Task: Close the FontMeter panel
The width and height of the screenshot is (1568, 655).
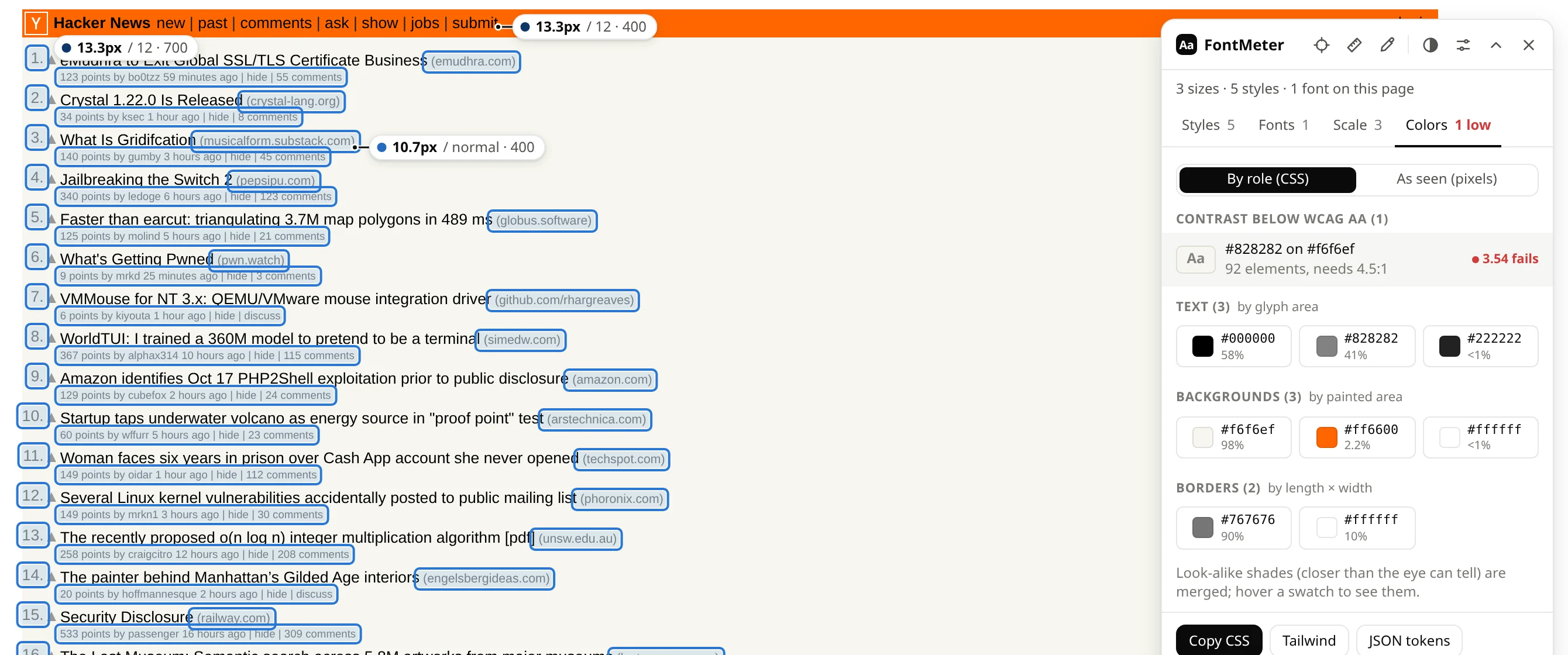Action: (1528, 45)
